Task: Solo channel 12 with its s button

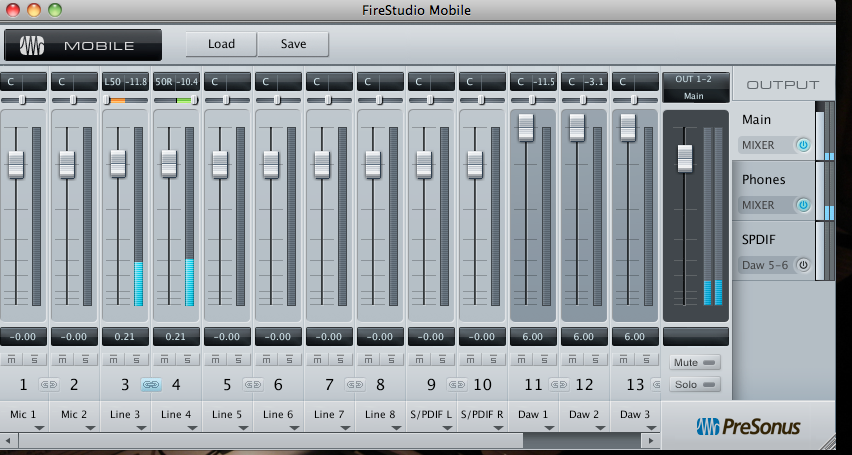Action: [596, 359]
